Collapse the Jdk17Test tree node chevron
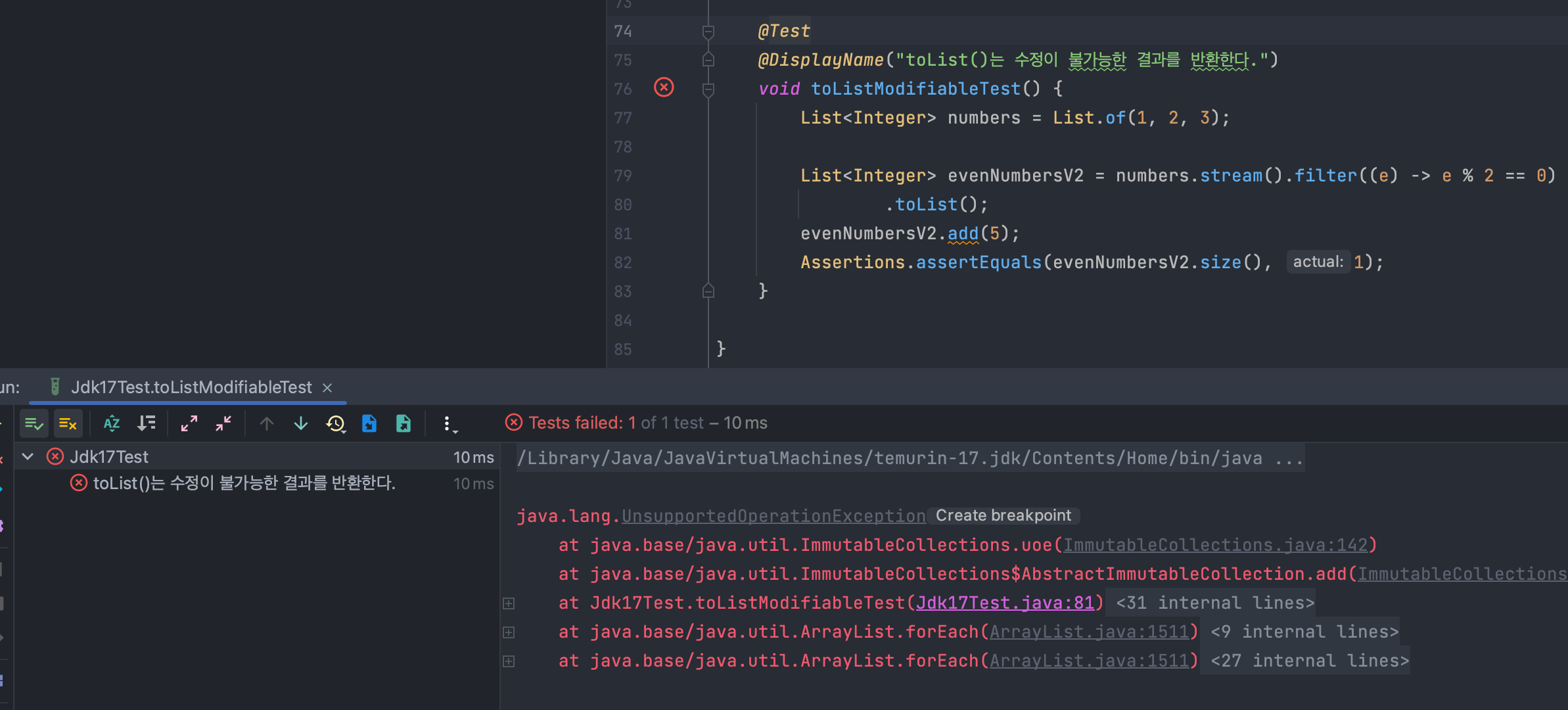Viewport: 1568px width, 710px height. (x=28, y=457)
